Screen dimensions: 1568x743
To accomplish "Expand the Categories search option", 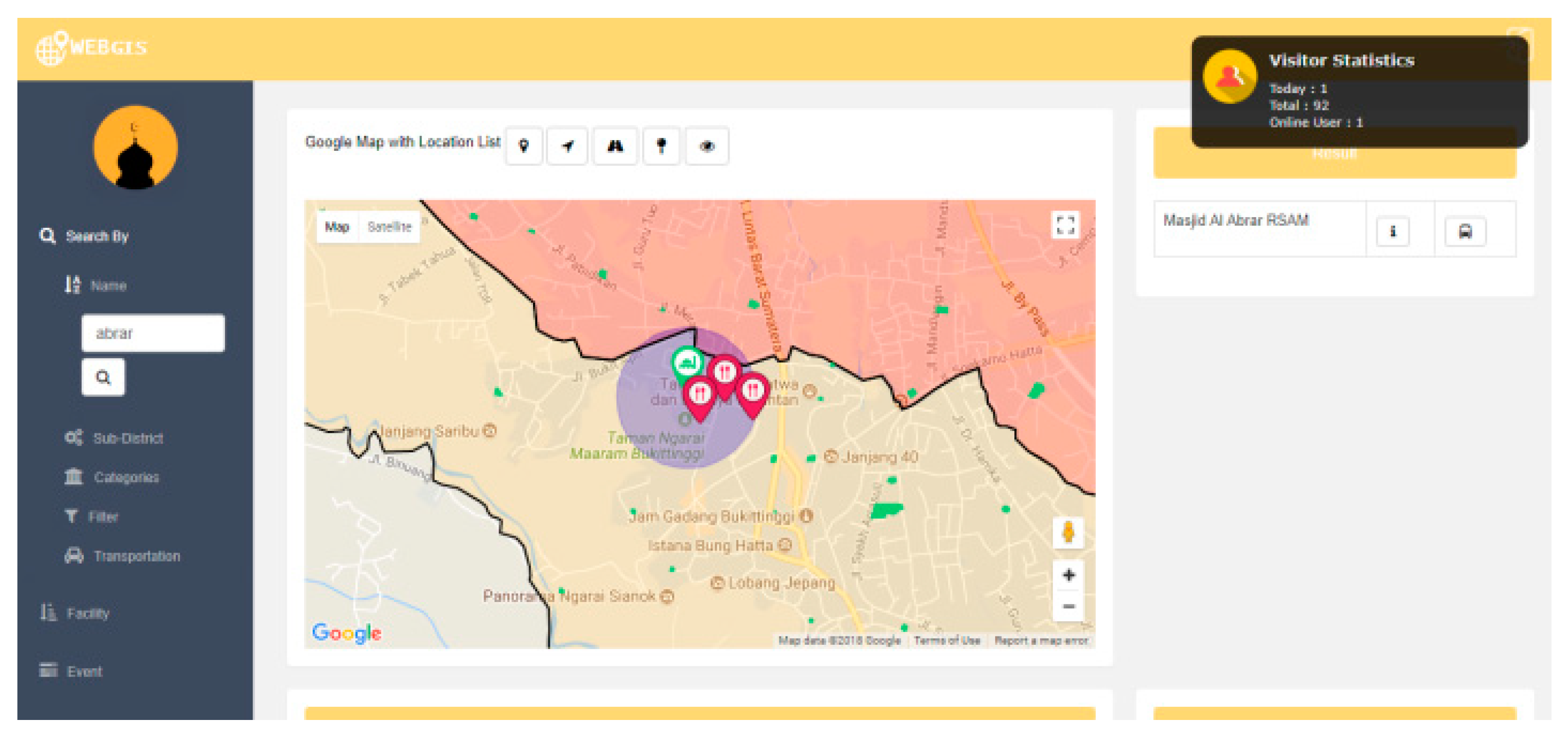I will click(125, 477).
